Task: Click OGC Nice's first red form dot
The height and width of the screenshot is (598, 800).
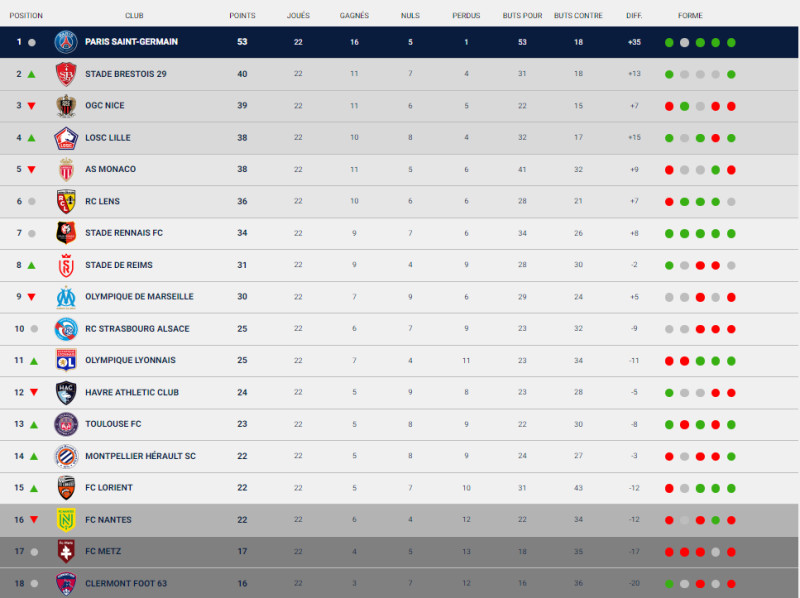Action: pos(669,106)
